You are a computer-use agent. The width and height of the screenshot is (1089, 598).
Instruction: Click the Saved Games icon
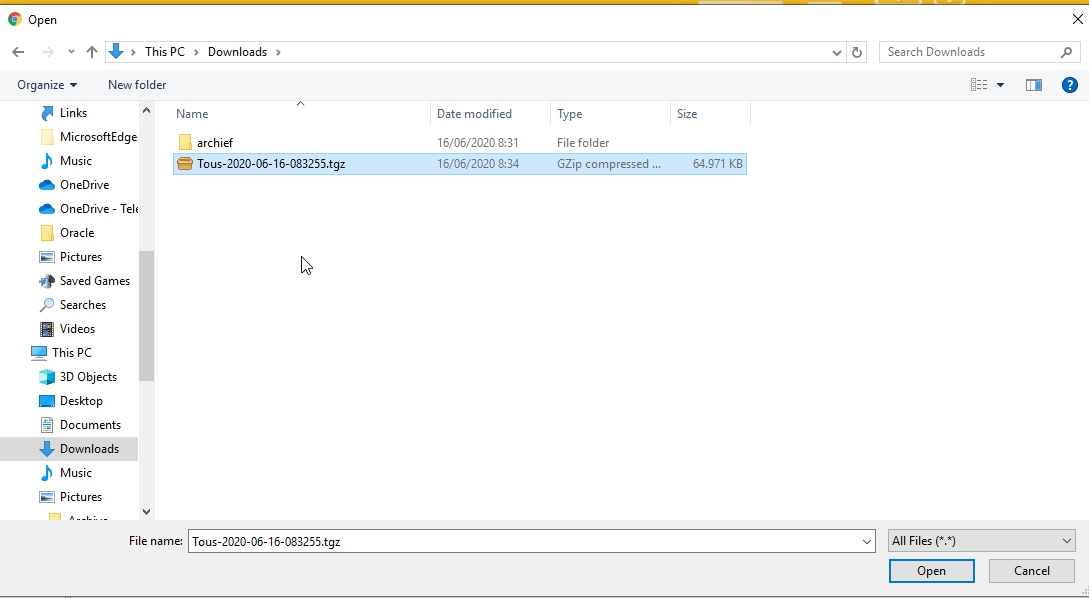point(47,281)
